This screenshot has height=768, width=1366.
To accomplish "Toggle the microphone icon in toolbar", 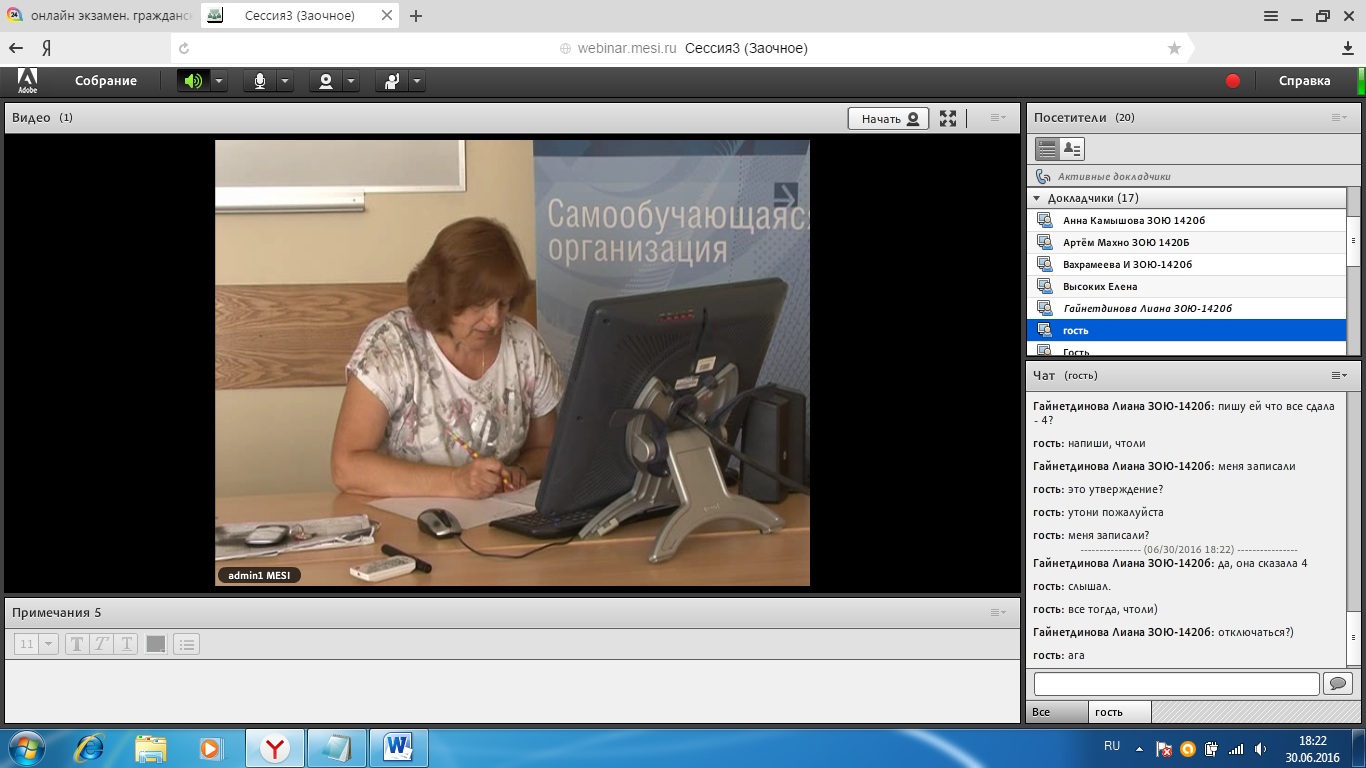I will [x=260, y=81].
